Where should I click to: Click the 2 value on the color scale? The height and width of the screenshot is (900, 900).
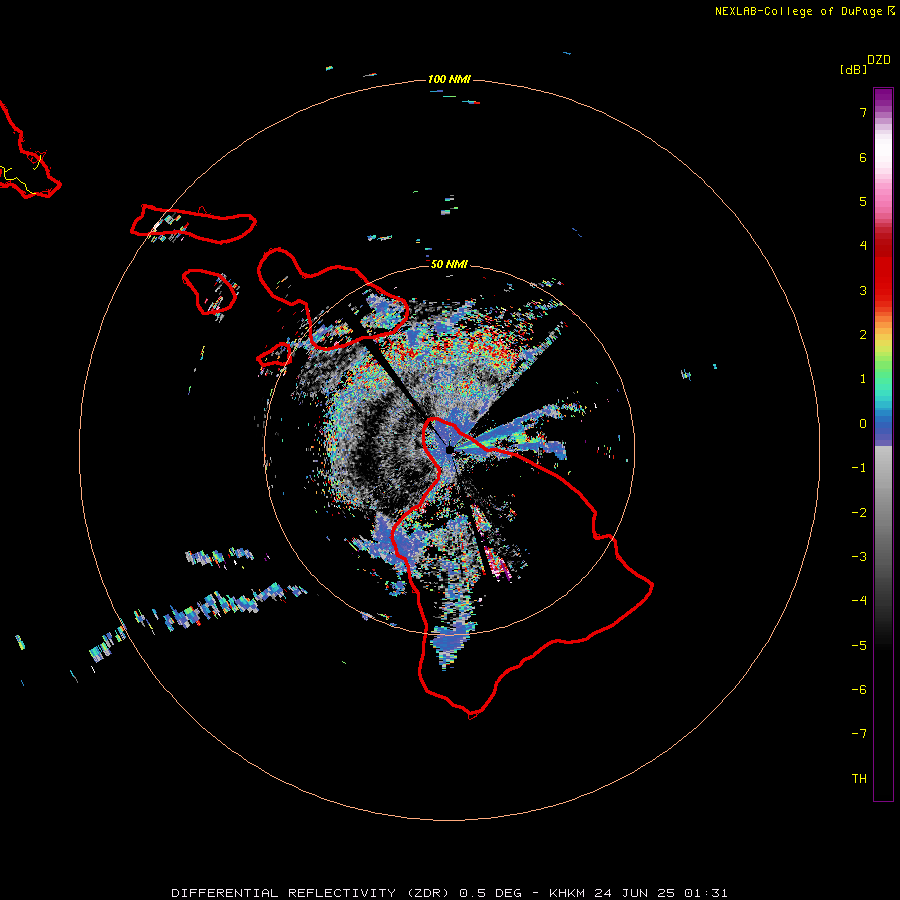[x=863, y=335]
